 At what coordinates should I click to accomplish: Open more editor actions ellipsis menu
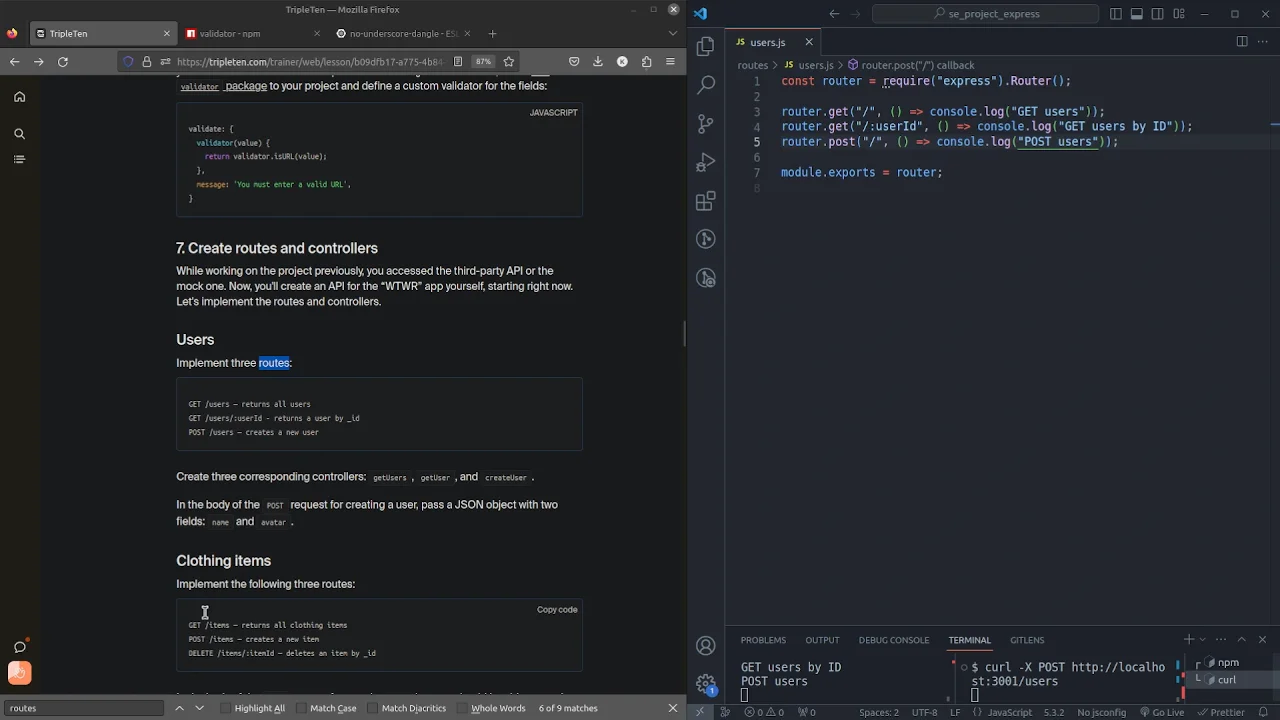click(1262, 42)
